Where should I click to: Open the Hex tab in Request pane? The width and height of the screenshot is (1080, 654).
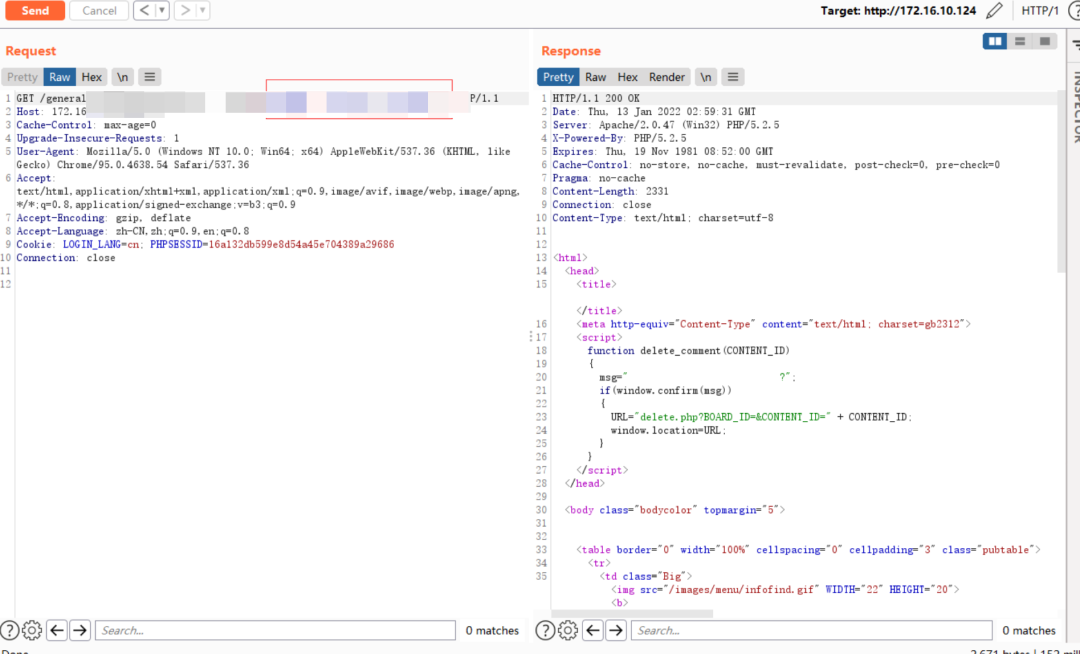pyautogui.click(x=92, y=77)
